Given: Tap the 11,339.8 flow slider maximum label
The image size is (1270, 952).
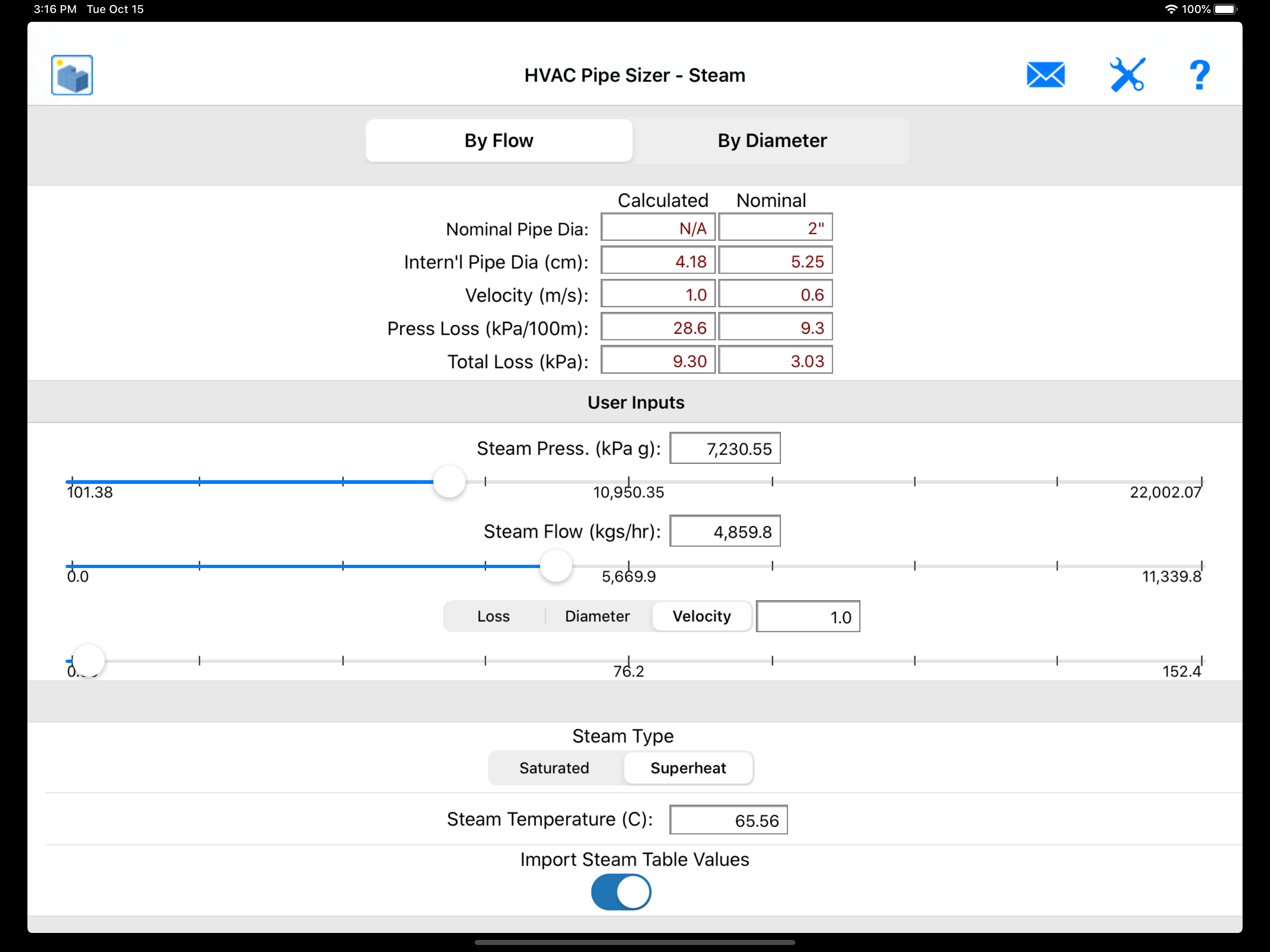Looking at the screenshot, I should (x=1171, y=576).
